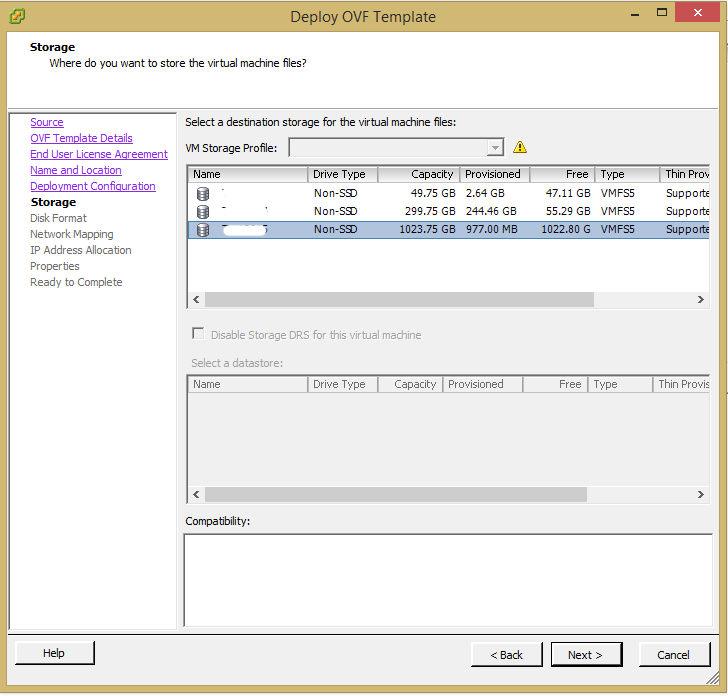
Task: Click the lower datastore list horizontal scrollbar thumb
Action: pos(396,494)
